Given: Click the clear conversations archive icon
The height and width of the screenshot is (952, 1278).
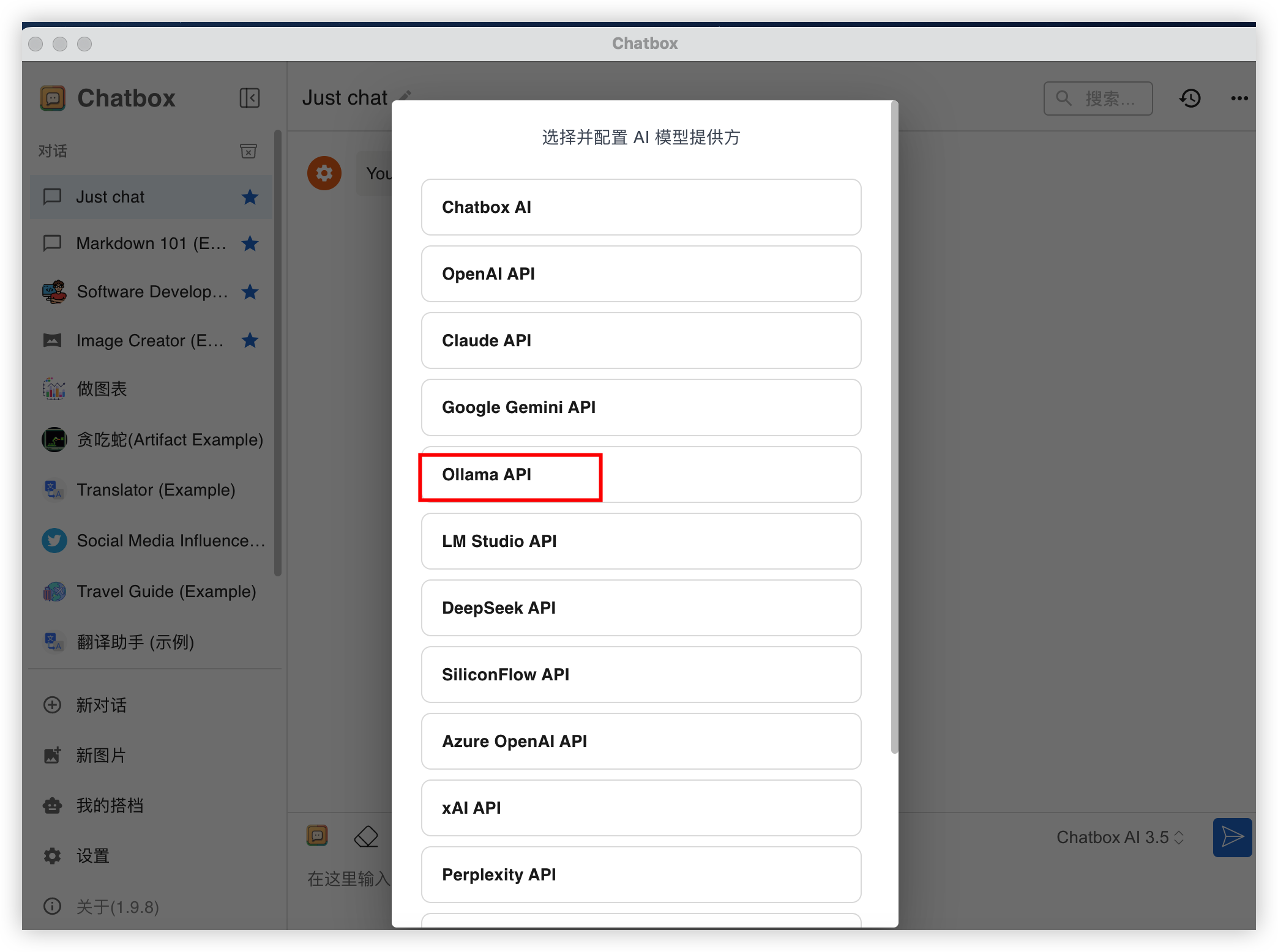Looking at the screenshot, I should [x=248, y=151].
